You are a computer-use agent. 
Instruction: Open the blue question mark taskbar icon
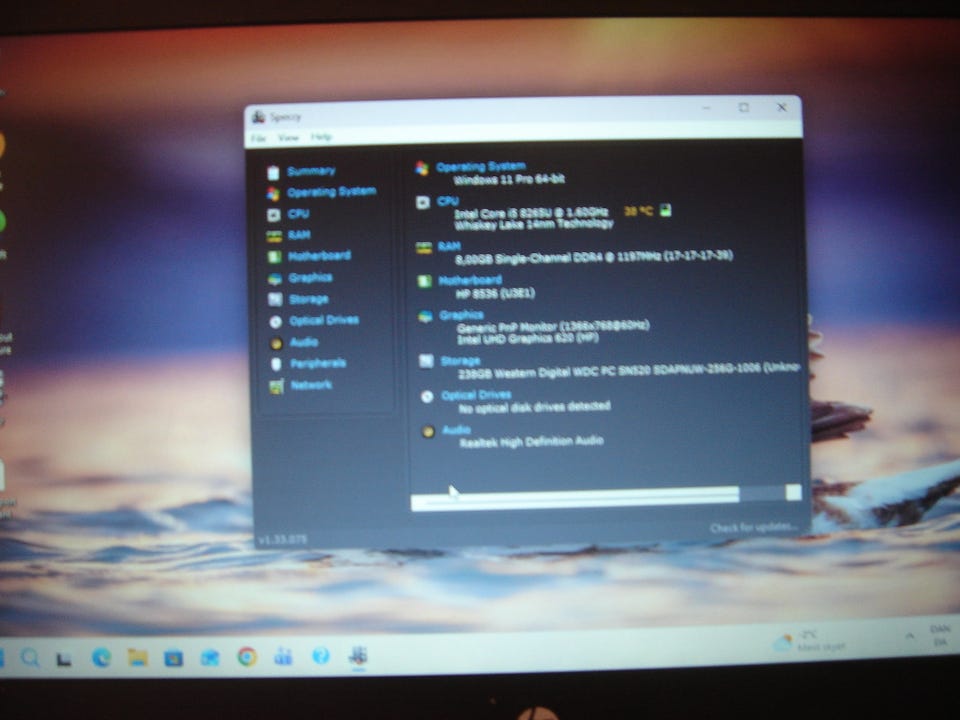click(321, 656)
